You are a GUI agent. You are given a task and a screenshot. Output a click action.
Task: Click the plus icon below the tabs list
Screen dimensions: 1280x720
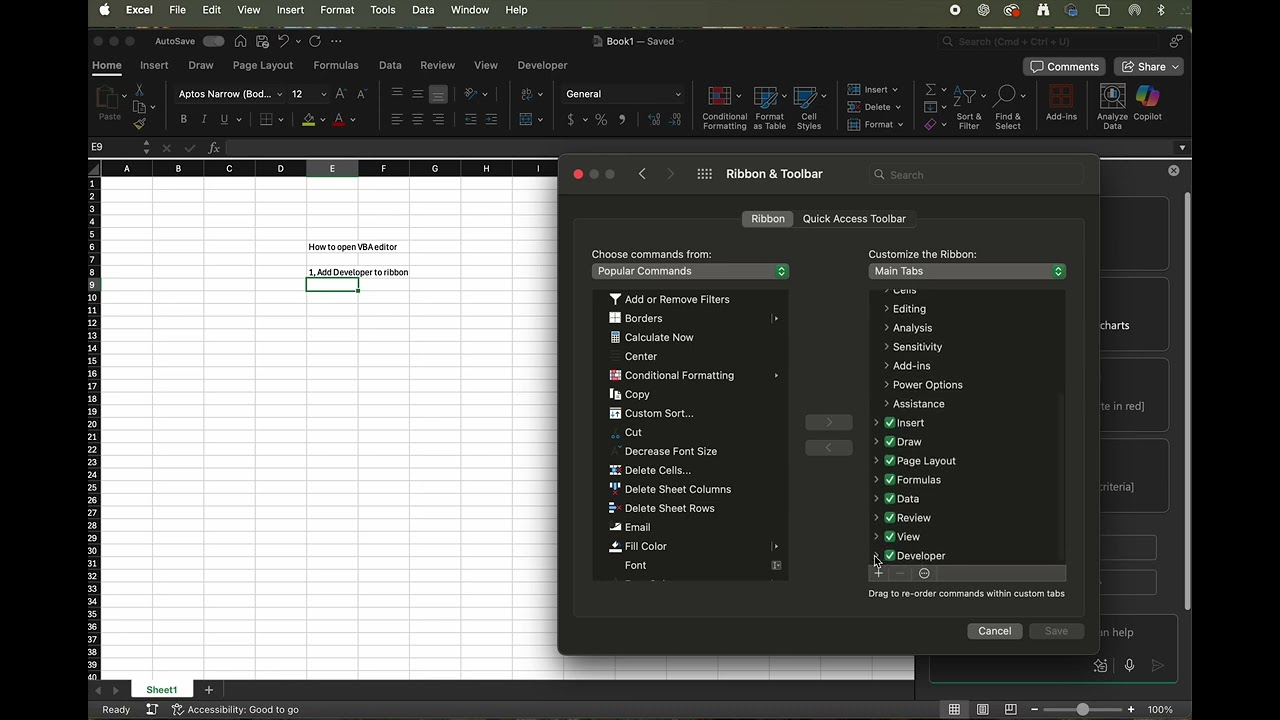[x=878, y=573]
